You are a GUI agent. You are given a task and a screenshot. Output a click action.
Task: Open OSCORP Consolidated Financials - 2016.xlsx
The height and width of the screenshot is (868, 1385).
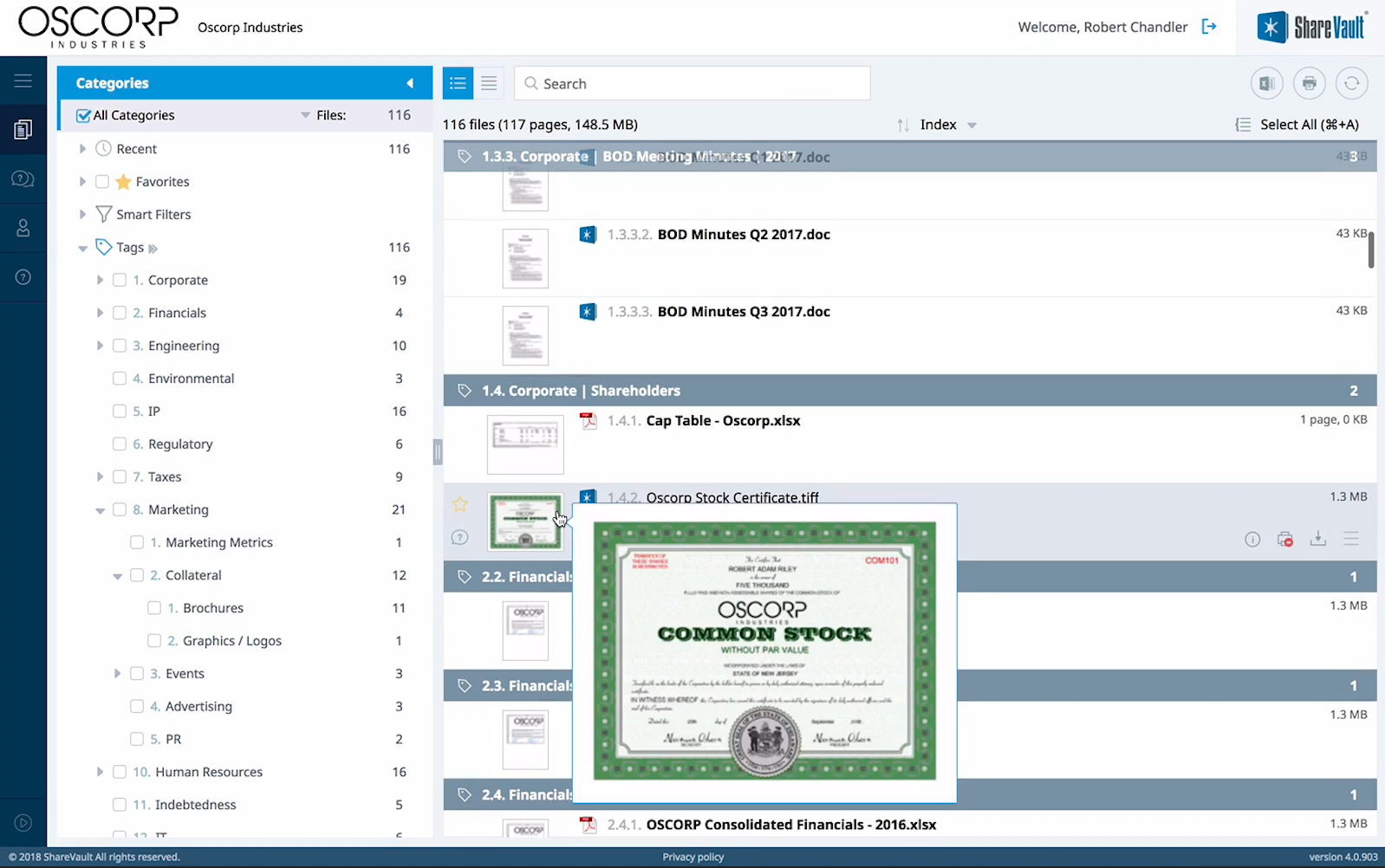(791, 825)
